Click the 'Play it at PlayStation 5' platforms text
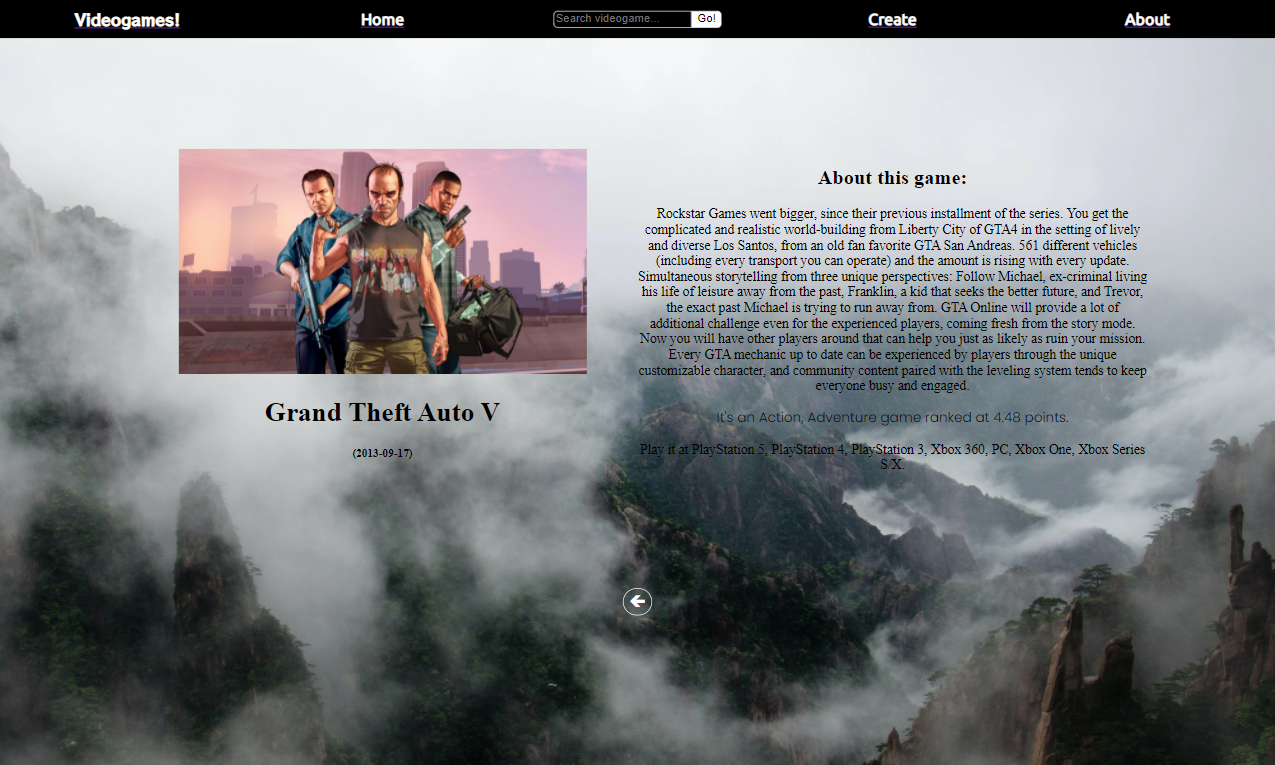Screen dimensions: 1275x765 892,457
